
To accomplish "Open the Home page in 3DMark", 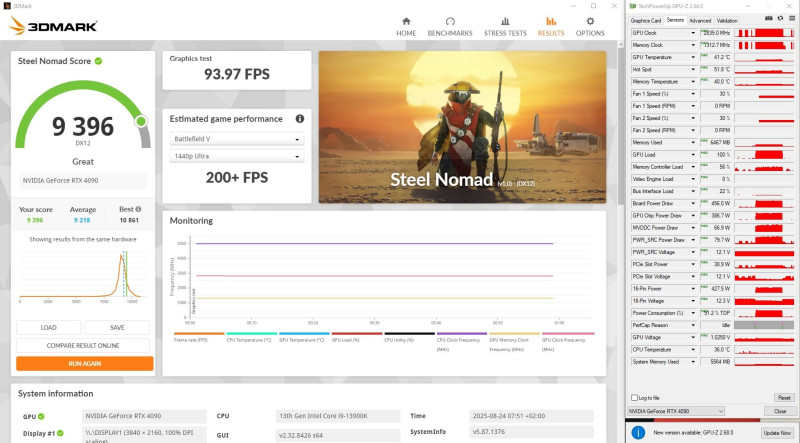I will [x=406, y=27].
